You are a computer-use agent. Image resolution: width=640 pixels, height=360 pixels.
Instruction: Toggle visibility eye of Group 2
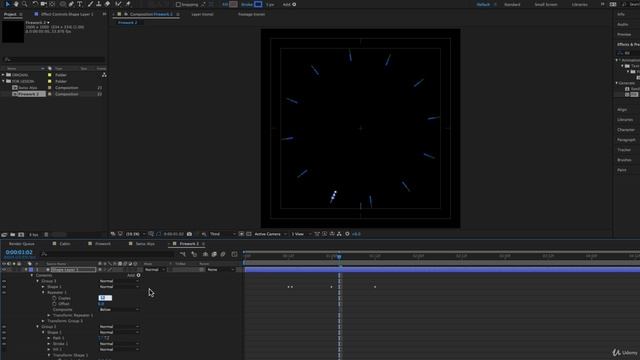(x=4, y=327)
